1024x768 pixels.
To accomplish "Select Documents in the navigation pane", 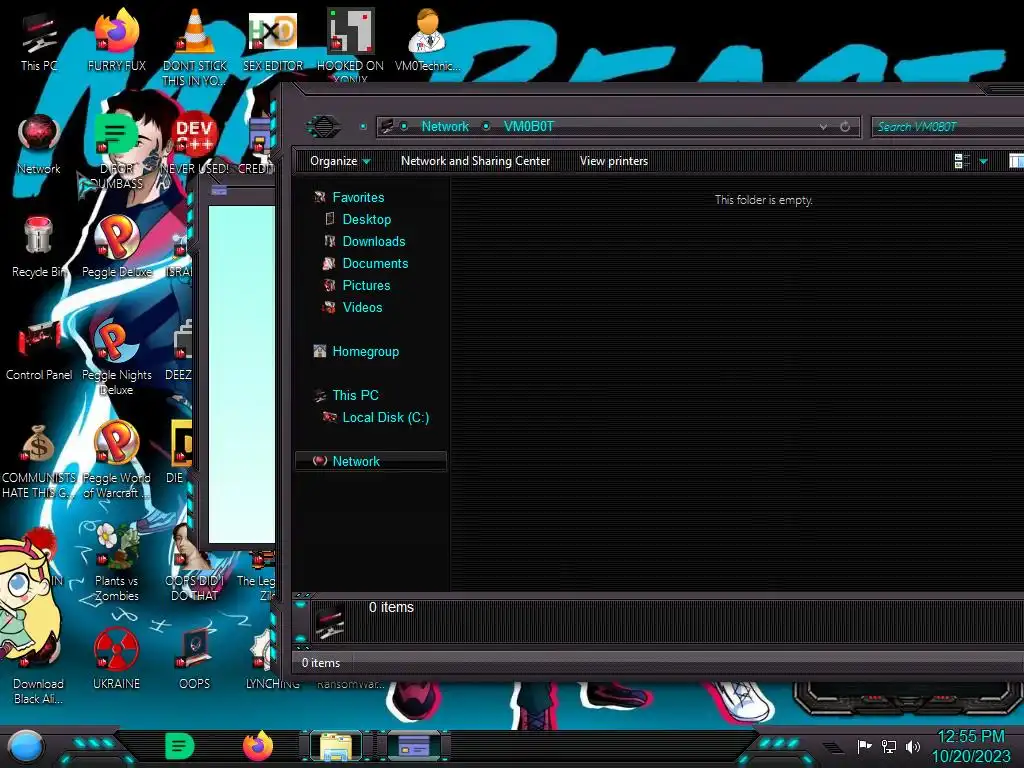I will tap(375, 263).
